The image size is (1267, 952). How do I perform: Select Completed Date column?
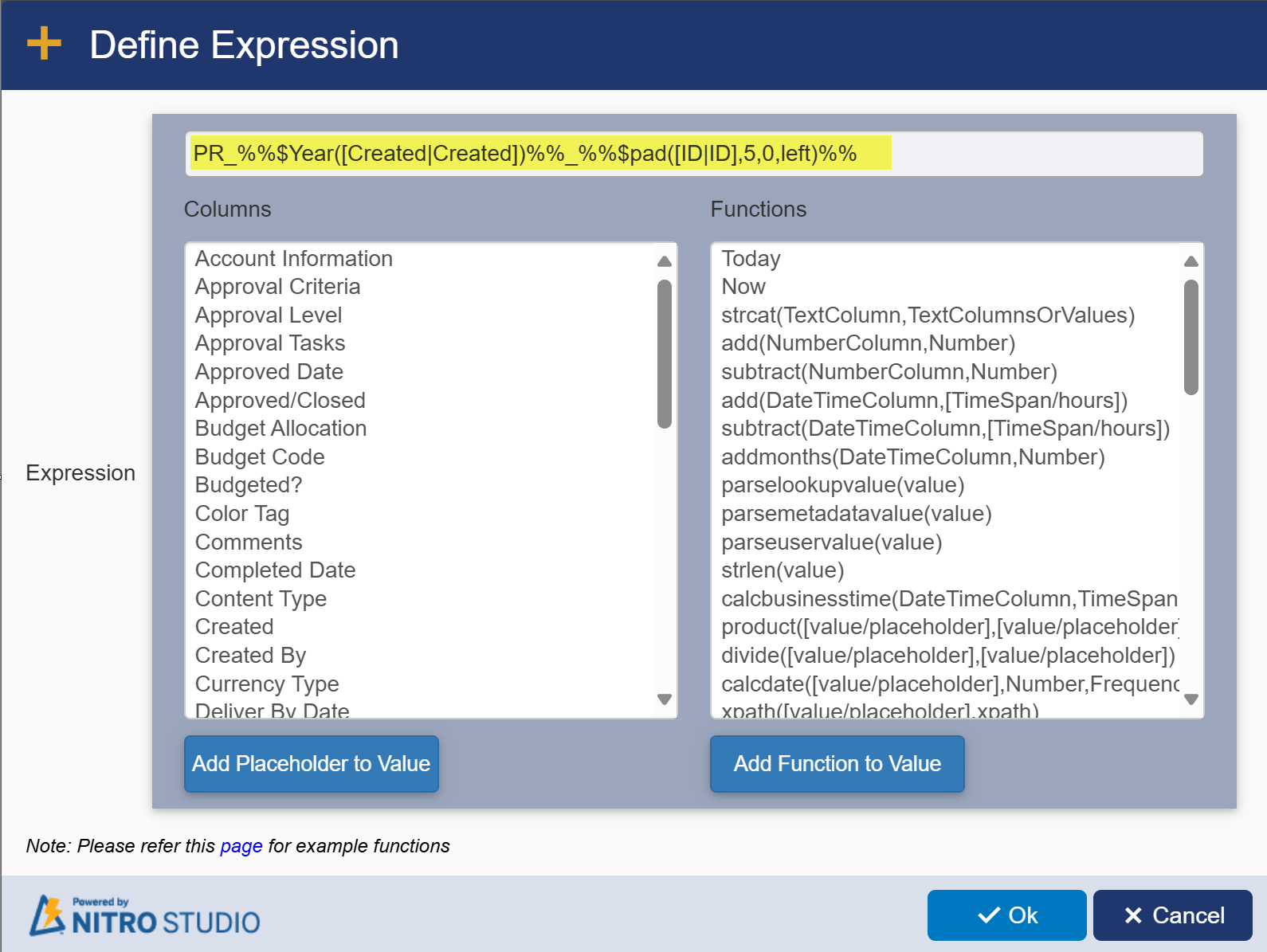click(276, 570)
